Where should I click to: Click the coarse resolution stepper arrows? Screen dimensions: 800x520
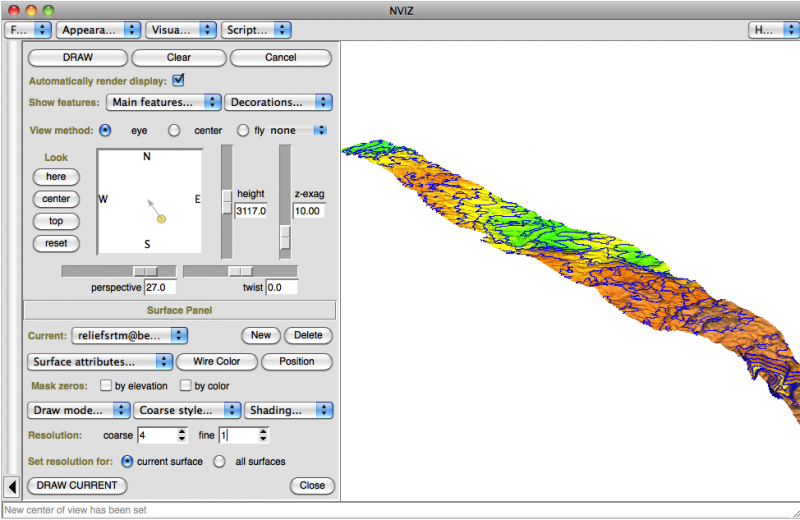(181, 435)
